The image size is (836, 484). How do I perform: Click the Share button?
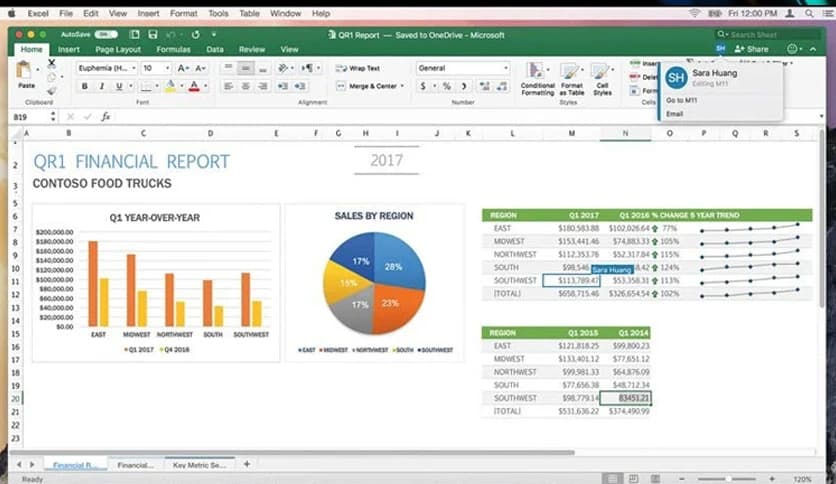pos(752,49)
